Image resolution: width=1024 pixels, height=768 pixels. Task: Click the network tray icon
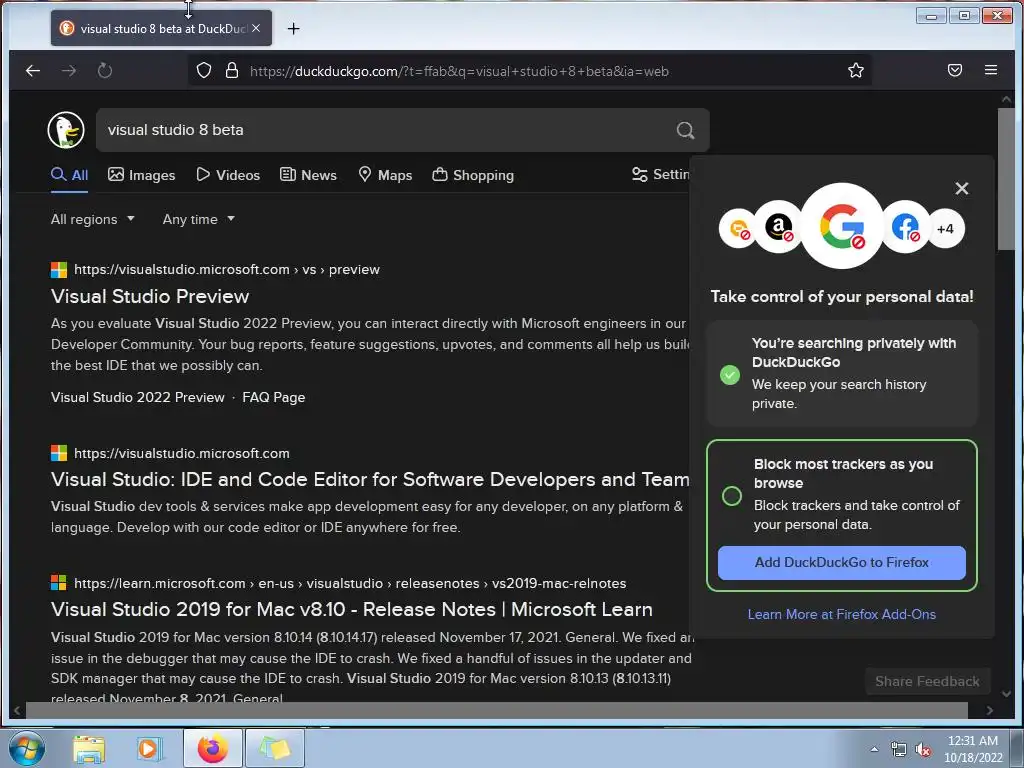[x=899, y=750]
